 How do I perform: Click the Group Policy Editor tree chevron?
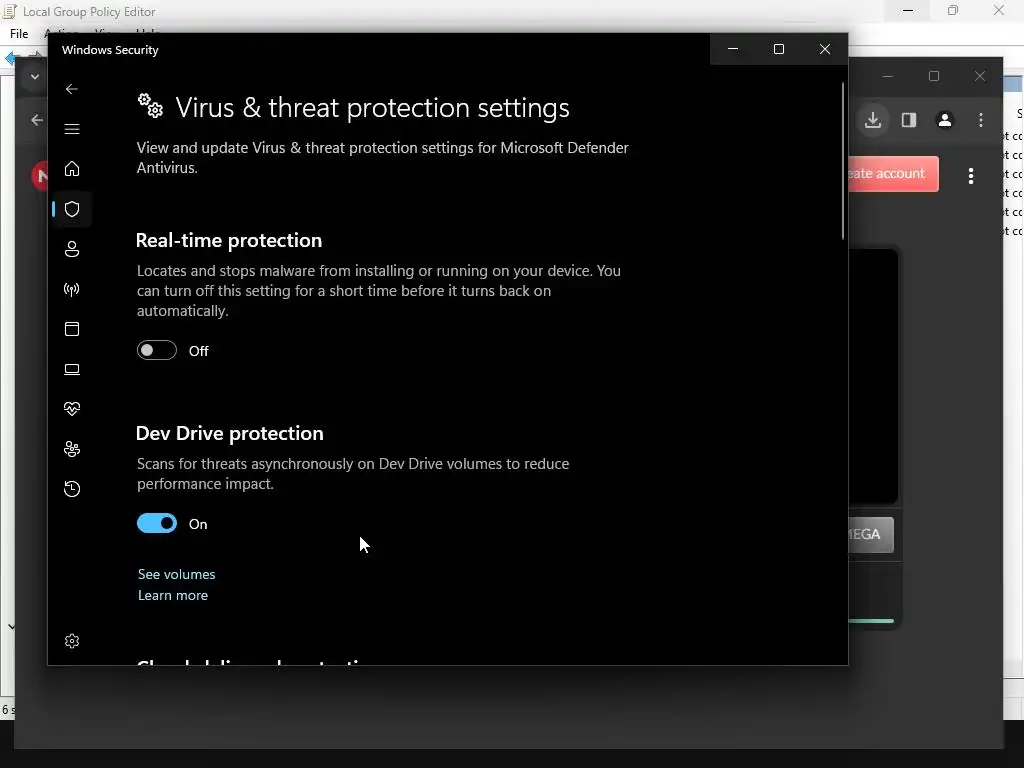tap(11, 626)
